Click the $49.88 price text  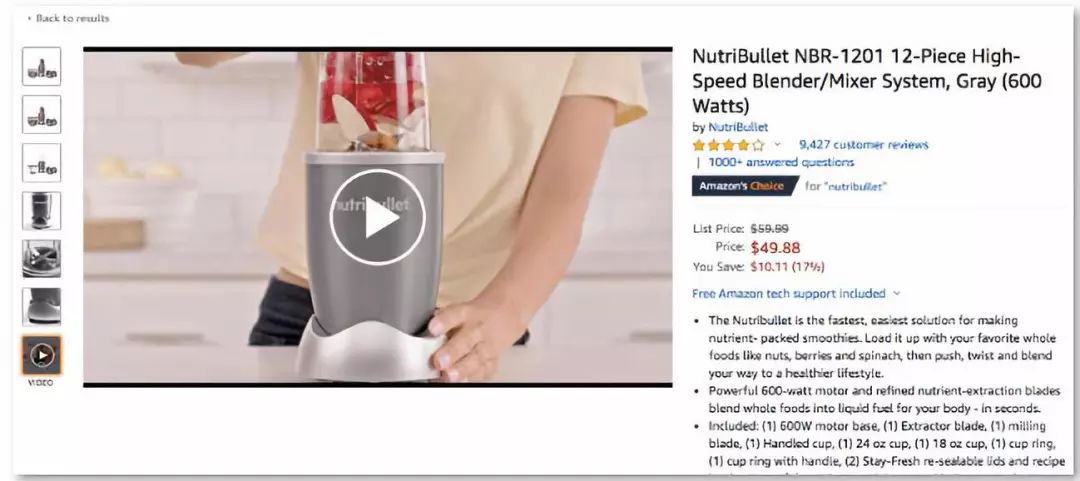(775, 247)
